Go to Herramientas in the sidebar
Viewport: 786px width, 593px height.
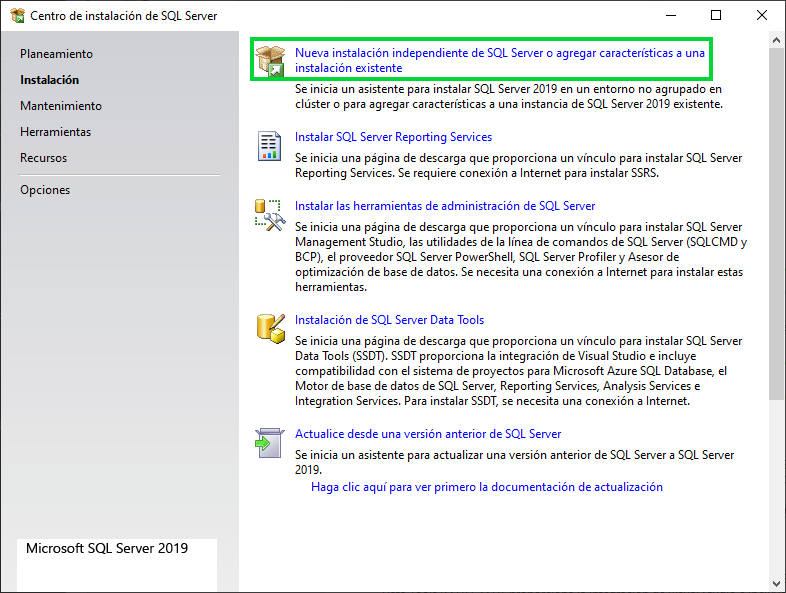[x=56, y=132]
